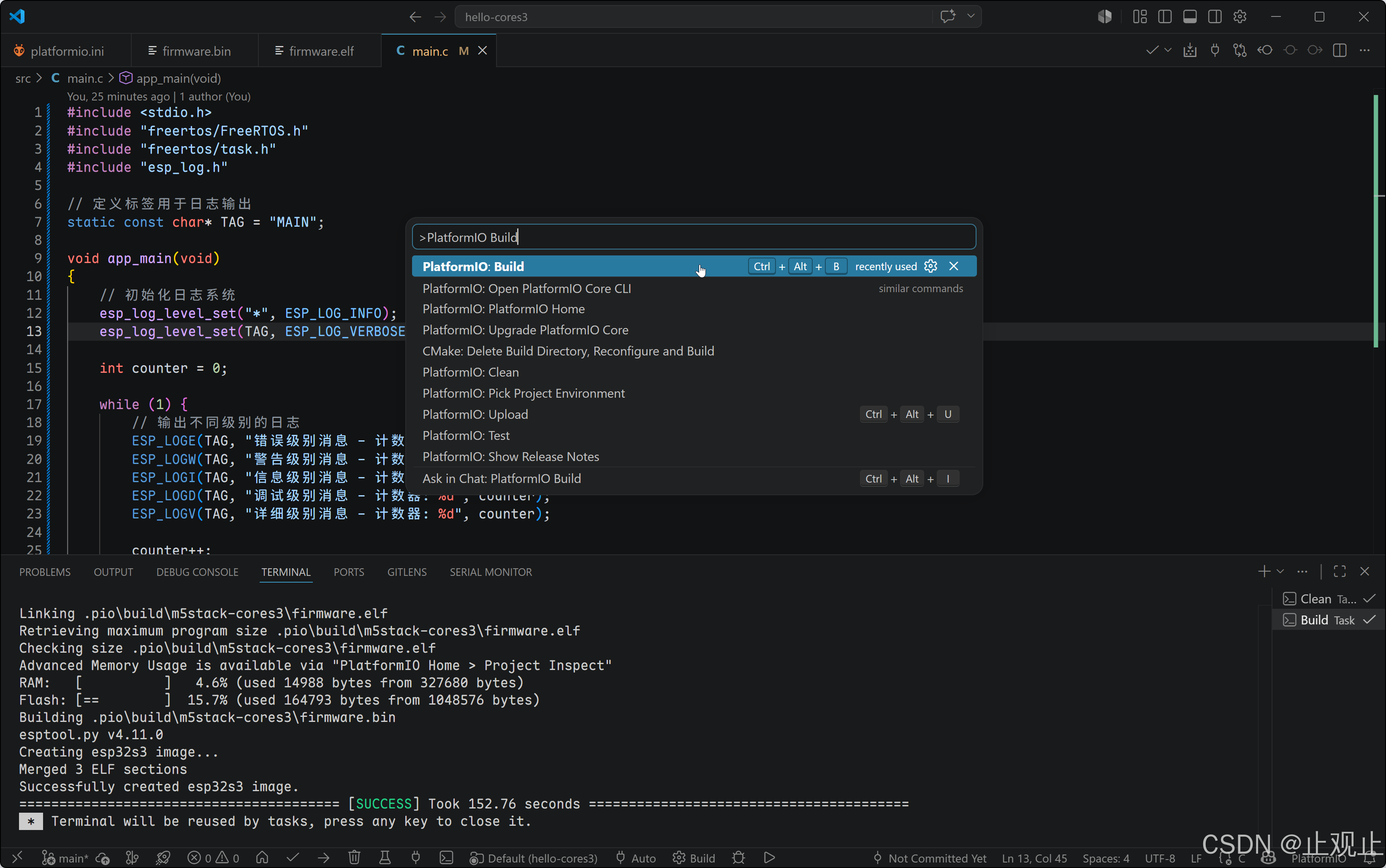Open the SERIAL MONITOR panel tab
This screenshot has width=1386, height=868.
(x=491, y=572)
